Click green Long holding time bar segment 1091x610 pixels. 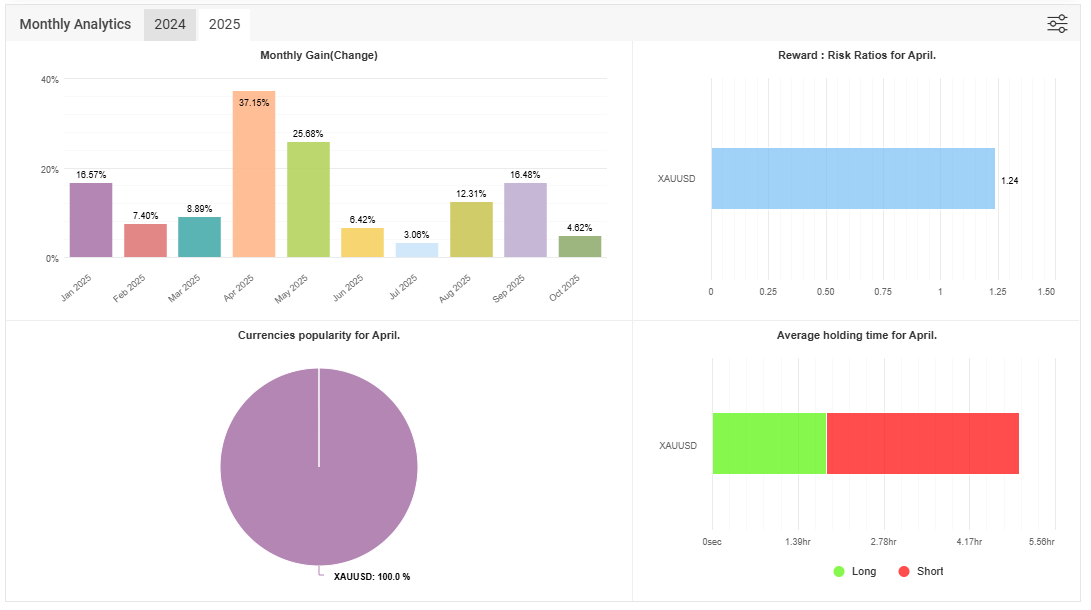coord(769,444)
